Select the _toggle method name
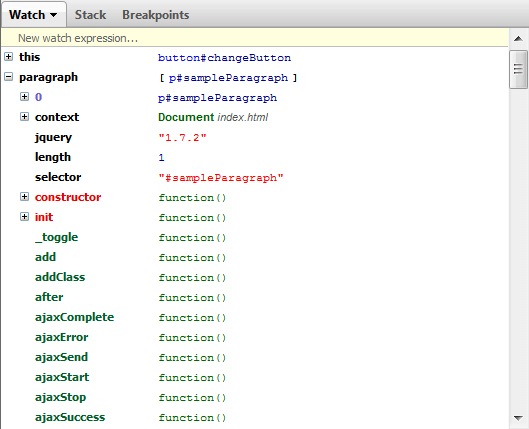529x429 pixels. click(x=56, y=237)
